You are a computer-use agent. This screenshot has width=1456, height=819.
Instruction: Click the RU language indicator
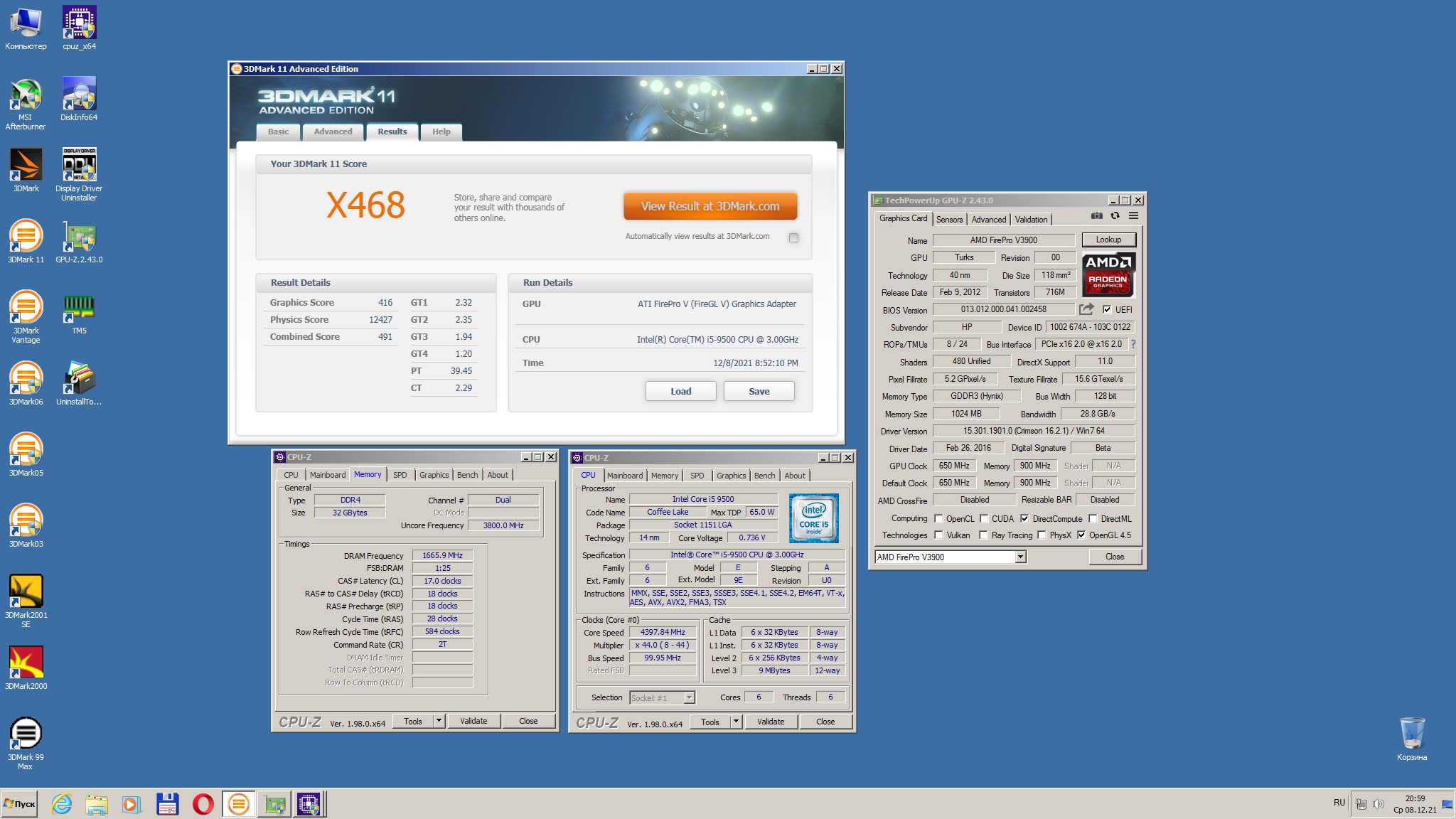tap(1339, 803)
